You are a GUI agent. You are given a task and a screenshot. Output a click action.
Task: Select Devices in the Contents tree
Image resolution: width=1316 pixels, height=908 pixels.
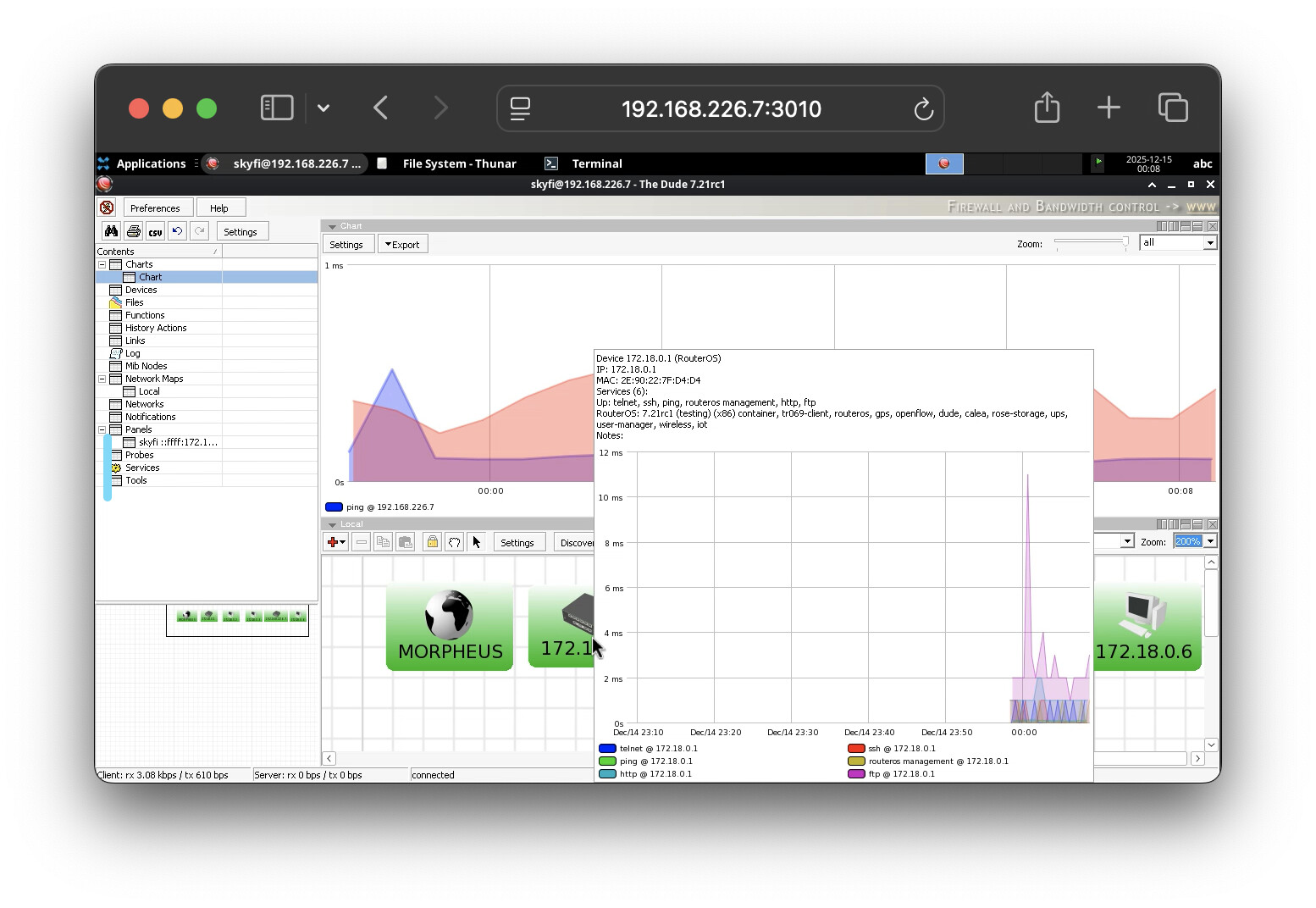(x=141, y=290)
